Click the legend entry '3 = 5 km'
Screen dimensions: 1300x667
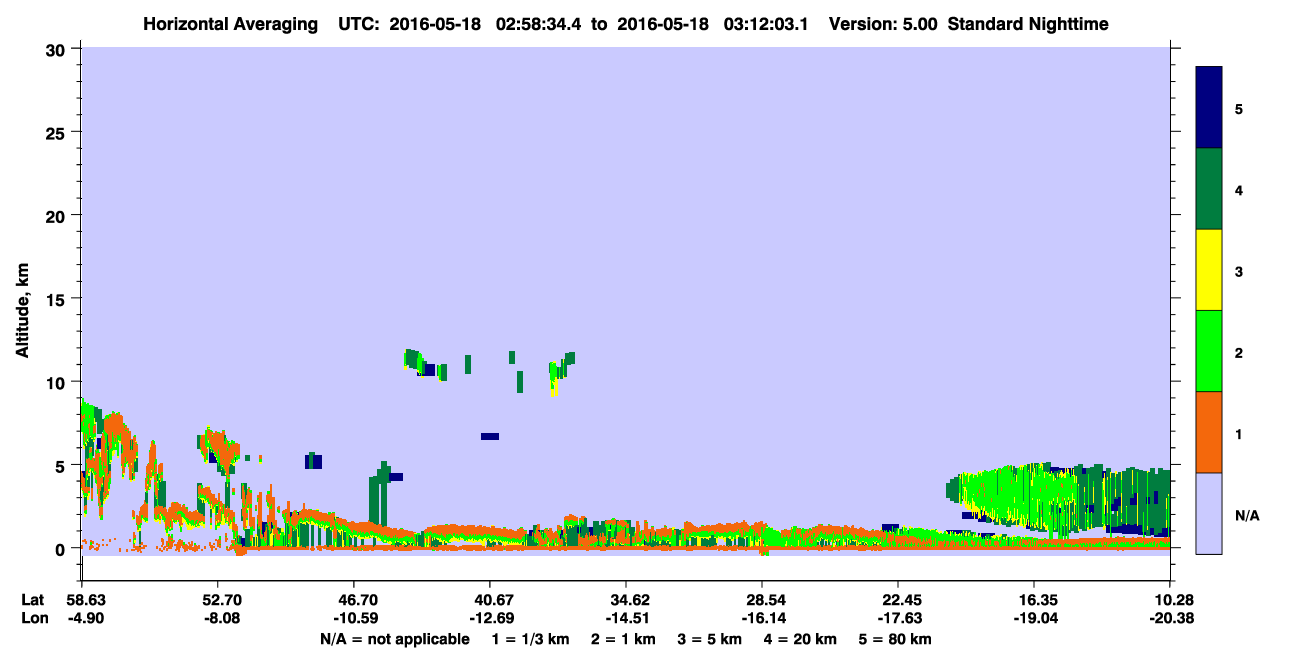pyautogui.click(x=712, y=639)
